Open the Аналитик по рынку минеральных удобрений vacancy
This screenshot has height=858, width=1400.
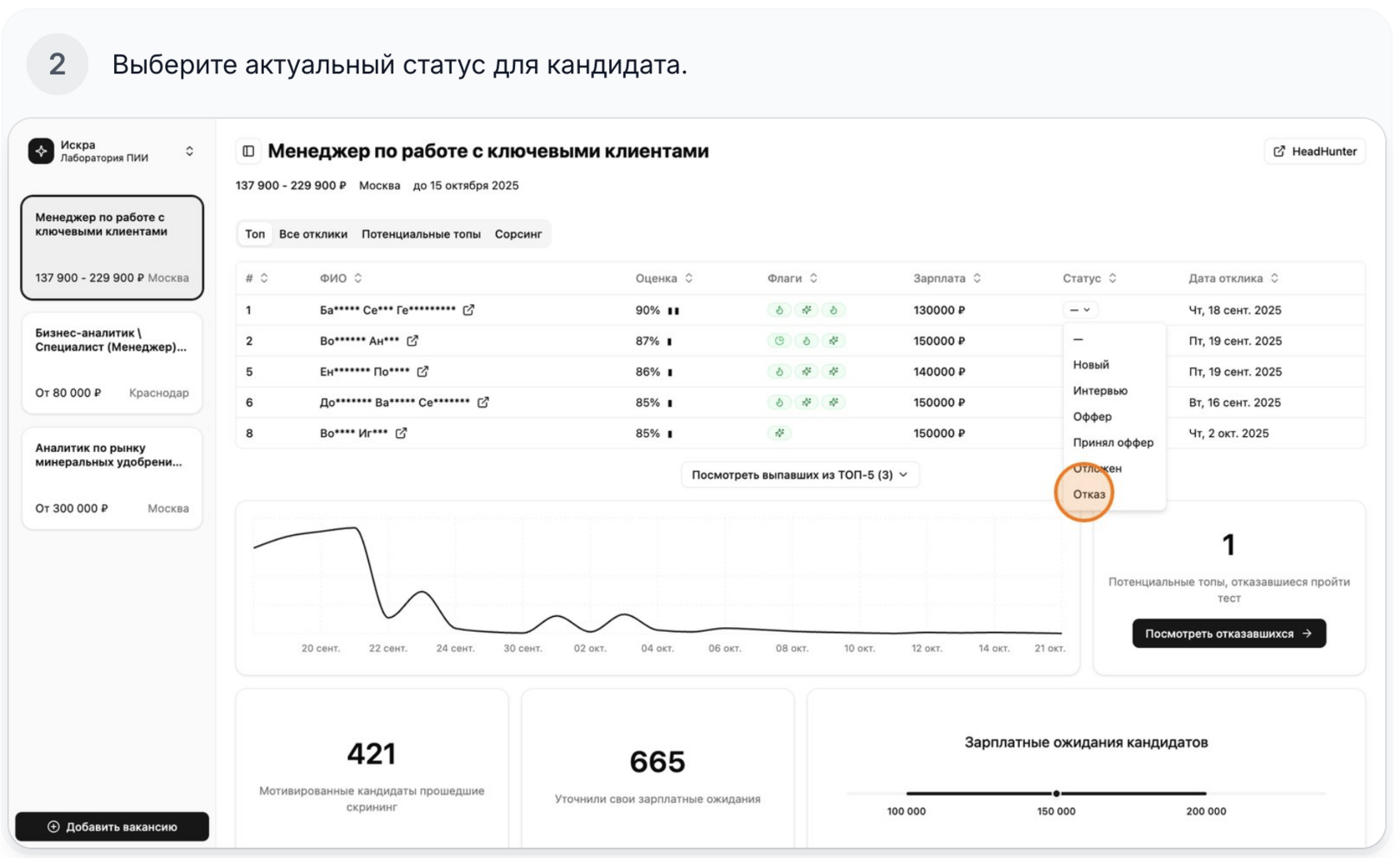click(112, 478)
